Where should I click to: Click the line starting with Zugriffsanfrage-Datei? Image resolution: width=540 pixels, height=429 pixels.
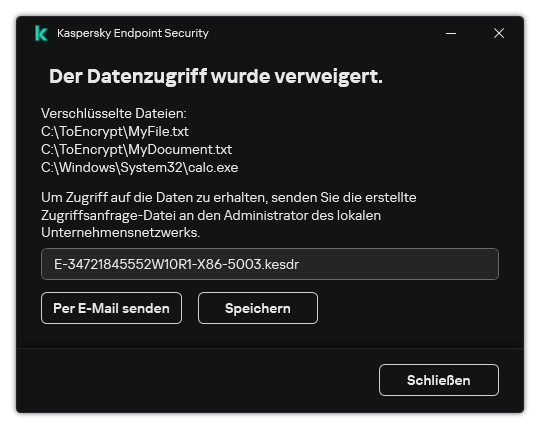[211, 216]
